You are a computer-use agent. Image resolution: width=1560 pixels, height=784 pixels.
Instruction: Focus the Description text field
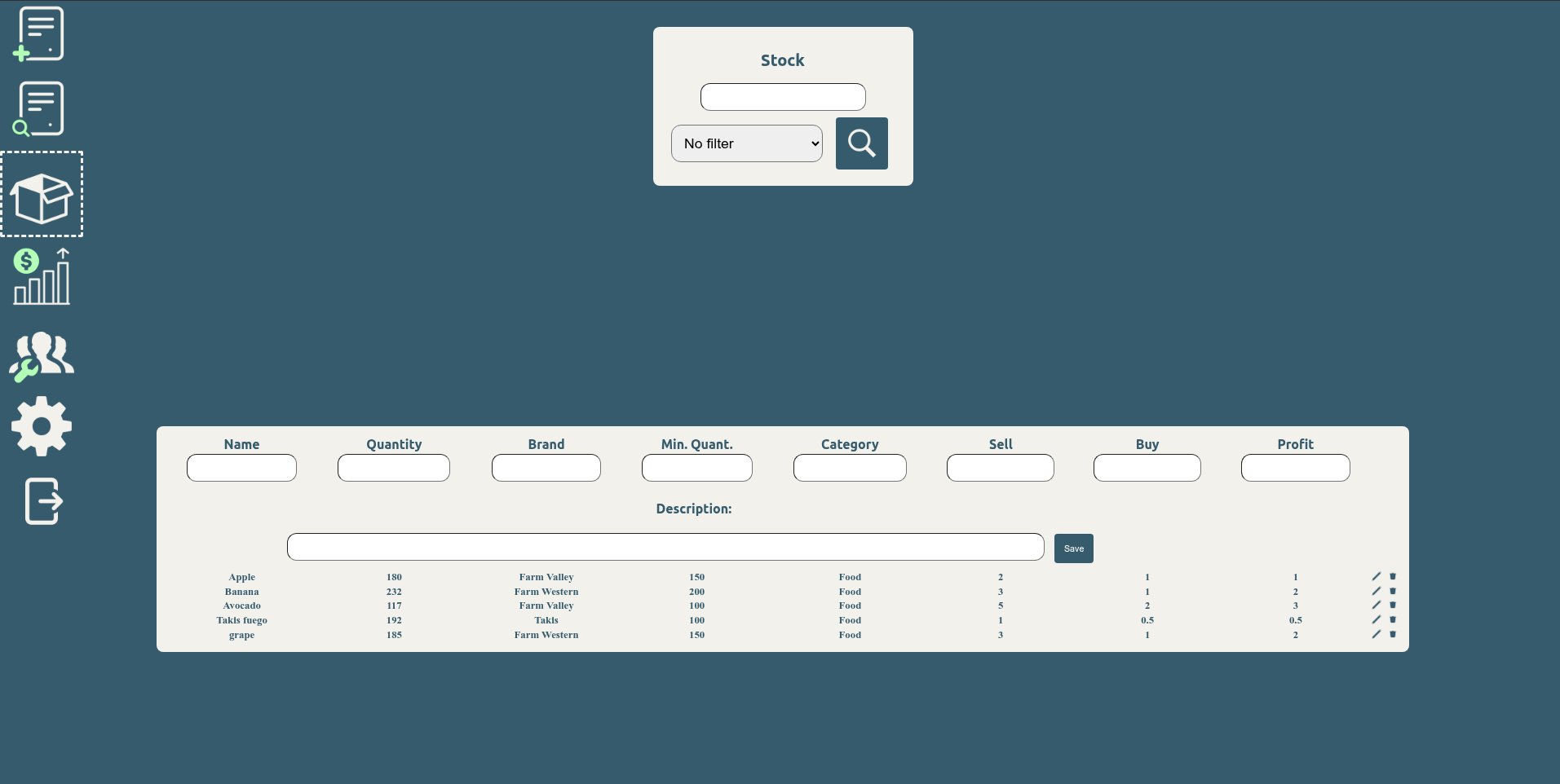(665, 546)
